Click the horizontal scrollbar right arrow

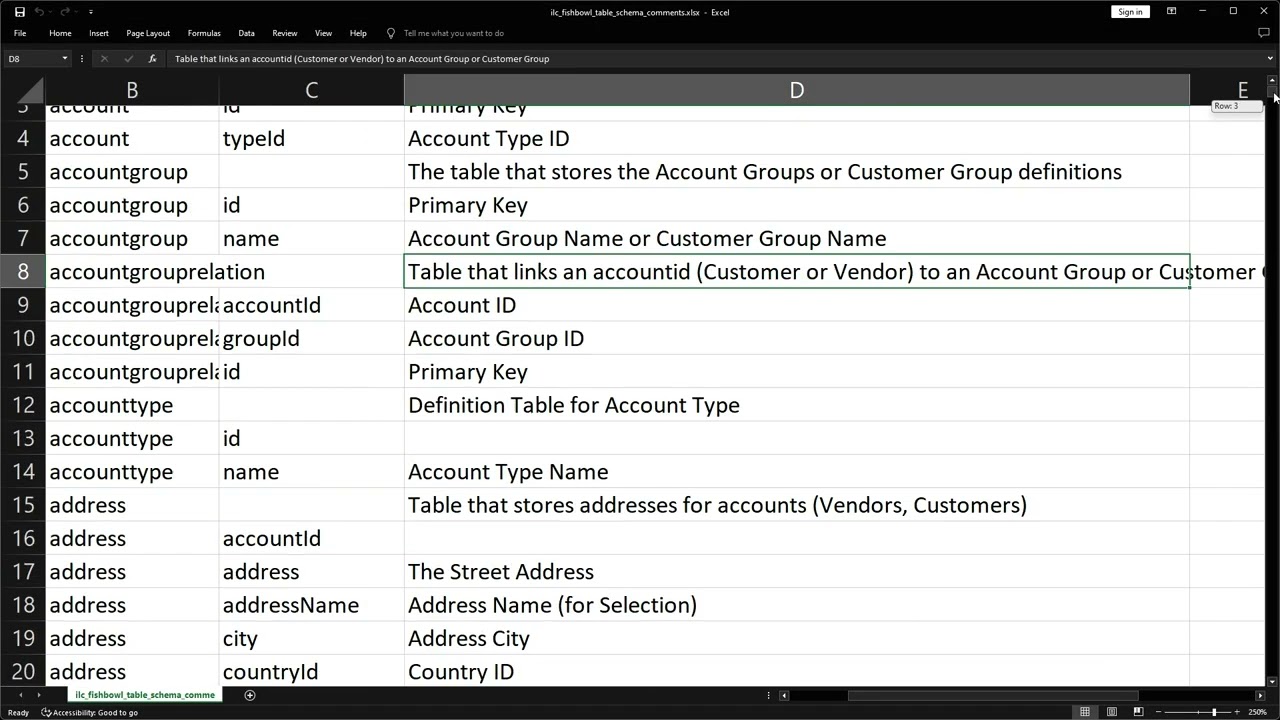pyautogui.click(x=1260, y=695)
